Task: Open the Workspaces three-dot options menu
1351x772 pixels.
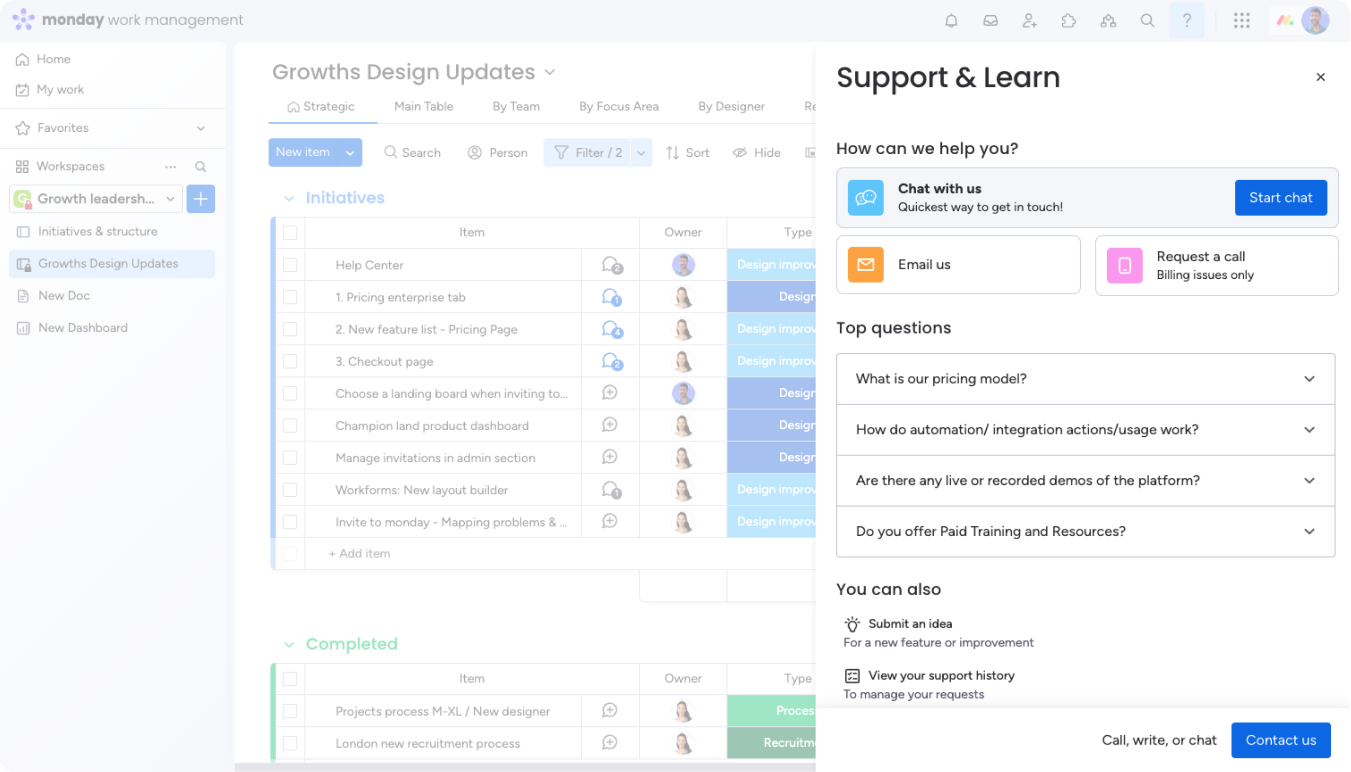Action: [171, 167]
